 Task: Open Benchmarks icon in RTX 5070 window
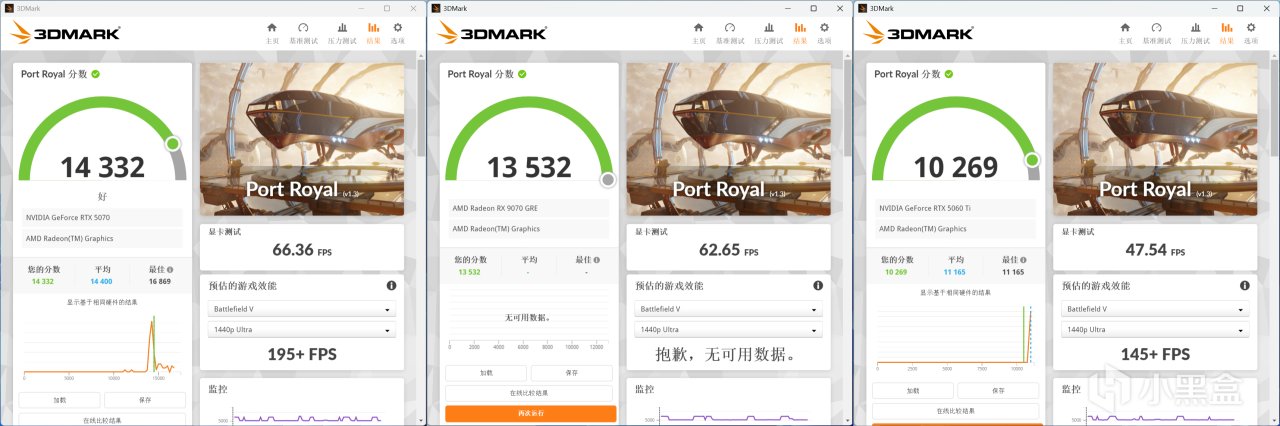[x=304, y=33]
